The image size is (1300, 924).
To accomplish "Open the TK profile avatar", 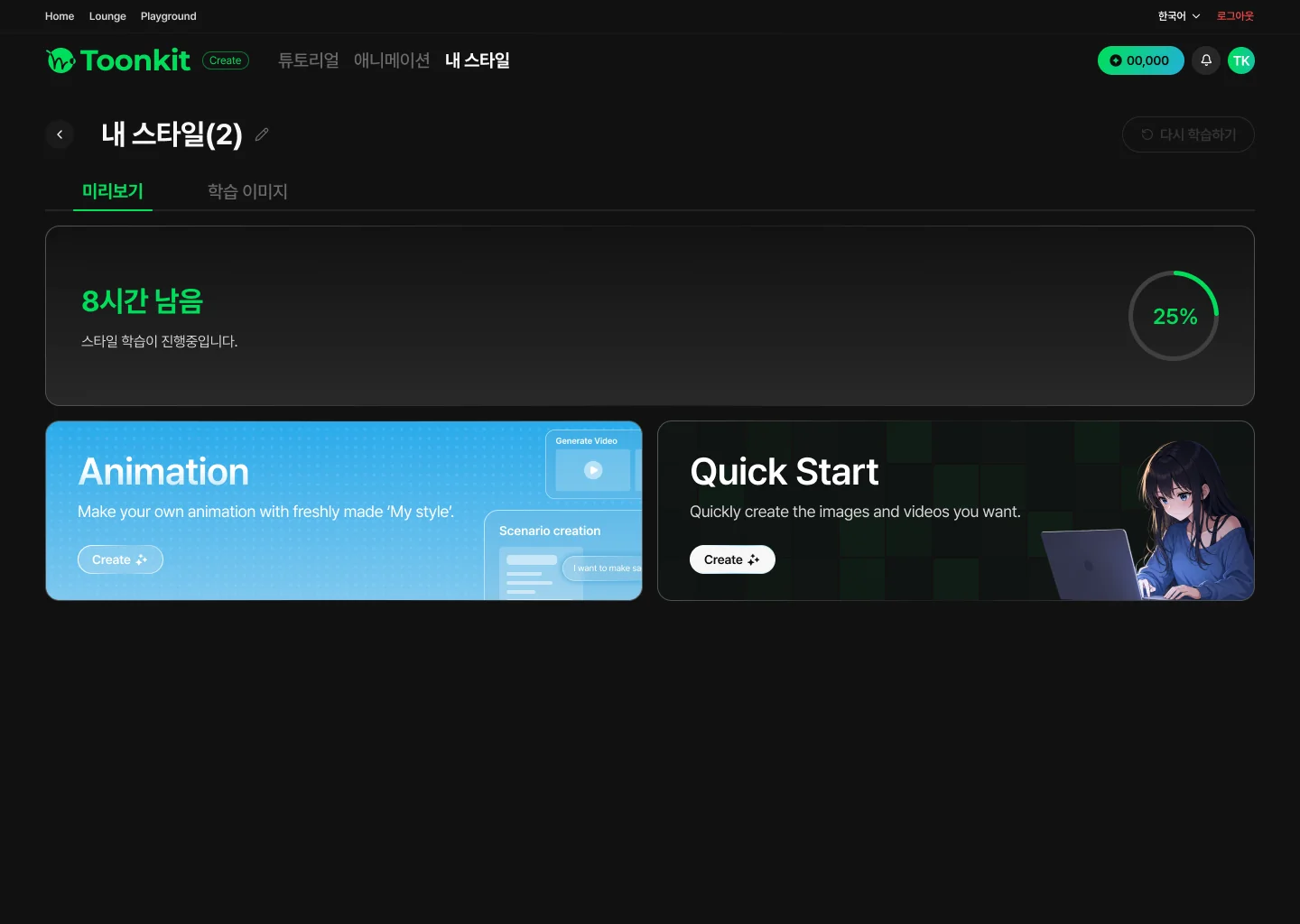I will tap(1241, 60).
